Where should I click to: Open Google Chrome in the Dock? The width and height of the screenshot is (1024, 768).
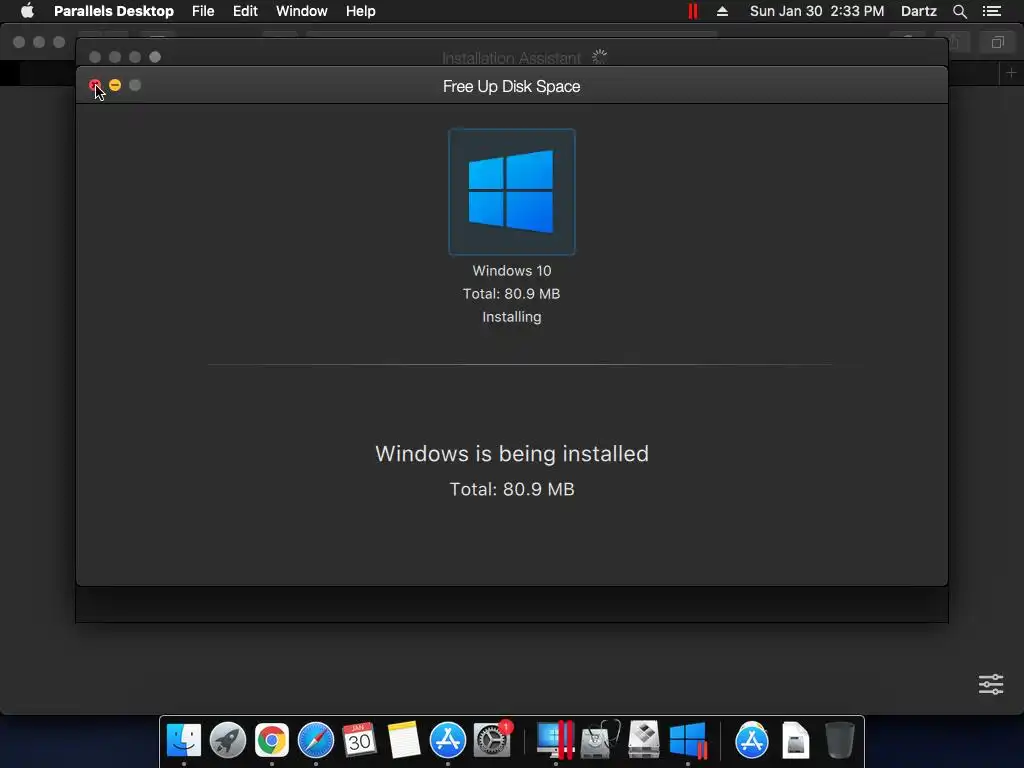pyautogui.click(x=272, y=740)
